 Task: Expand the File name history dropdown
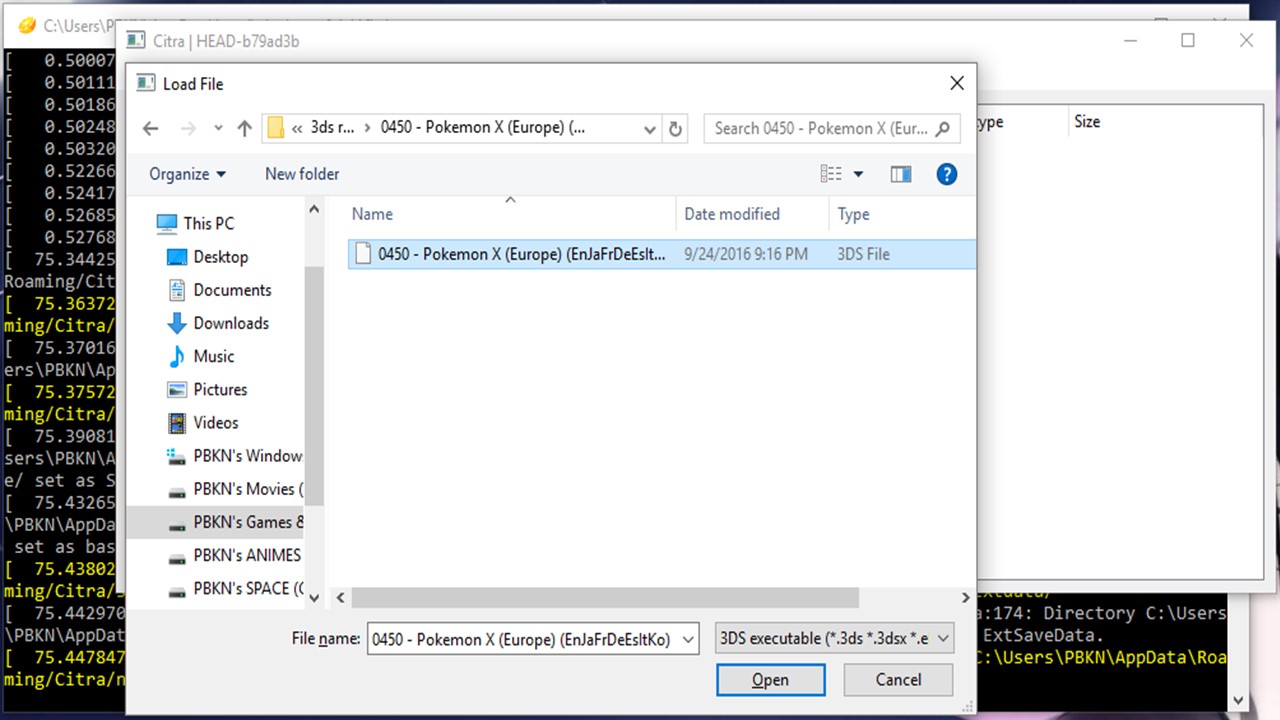687,639
